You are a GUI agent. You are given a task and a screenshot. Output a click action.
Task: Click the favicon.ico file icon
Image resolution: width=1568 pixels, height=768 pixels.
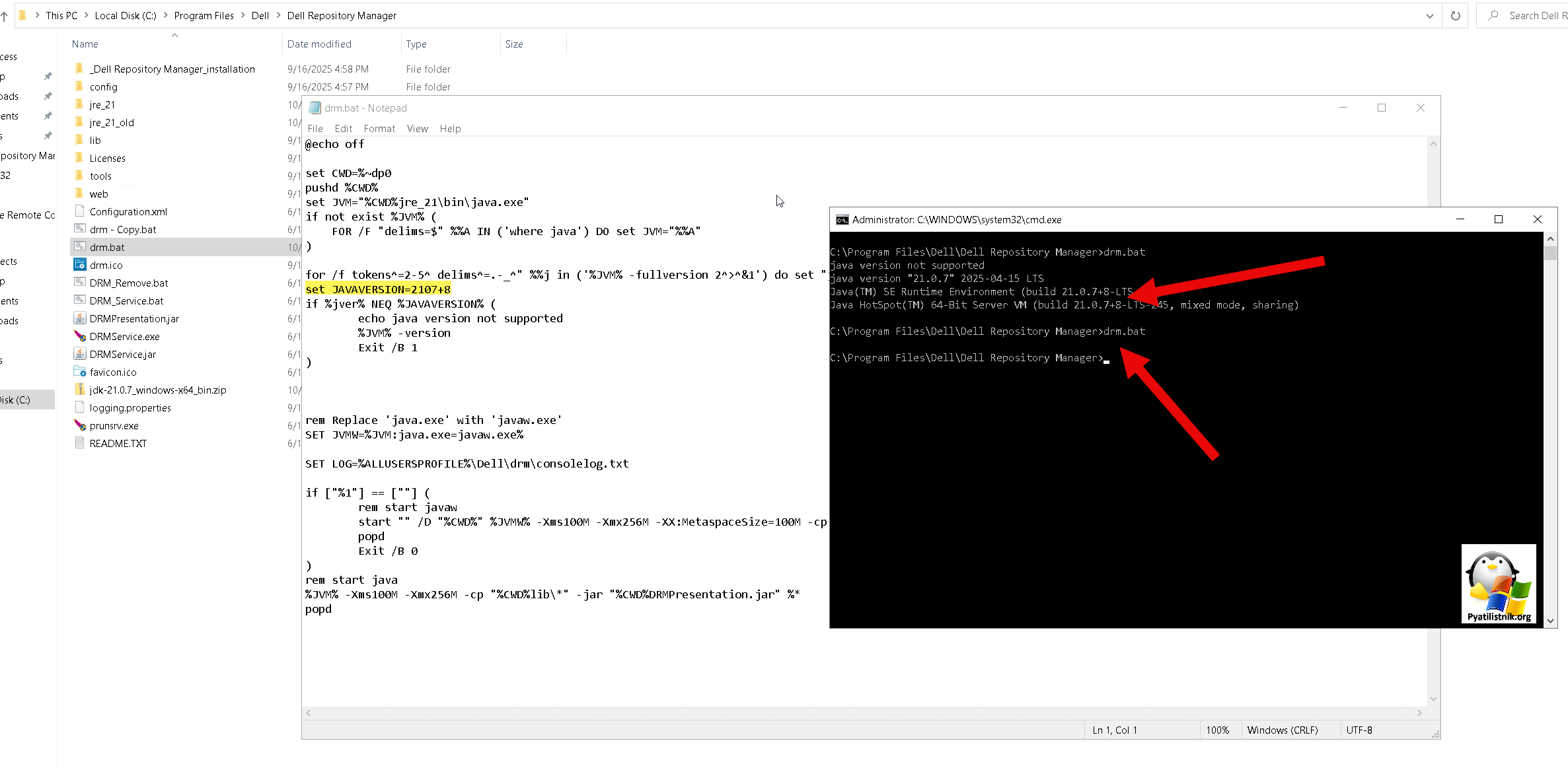80,372
